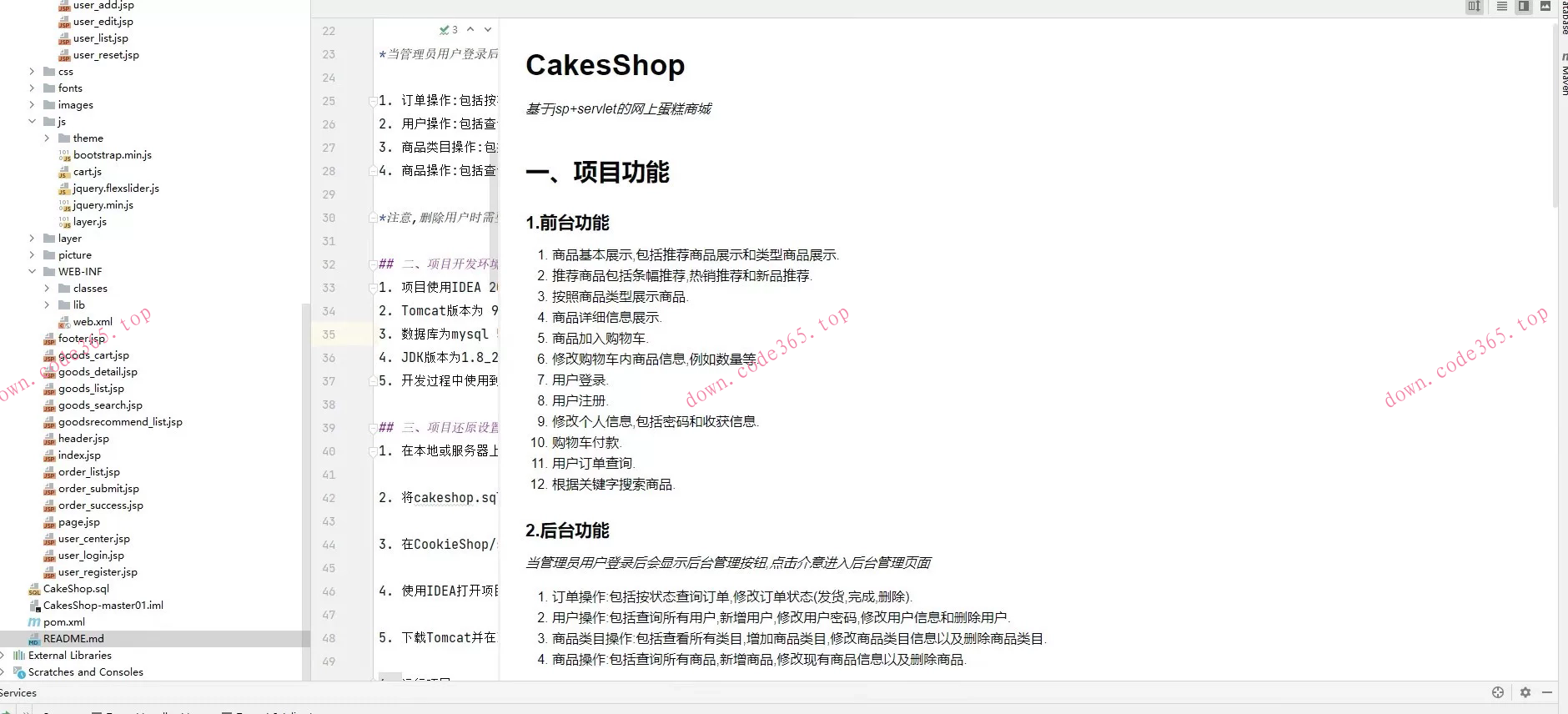Expand the theme folder

(47, 138)
